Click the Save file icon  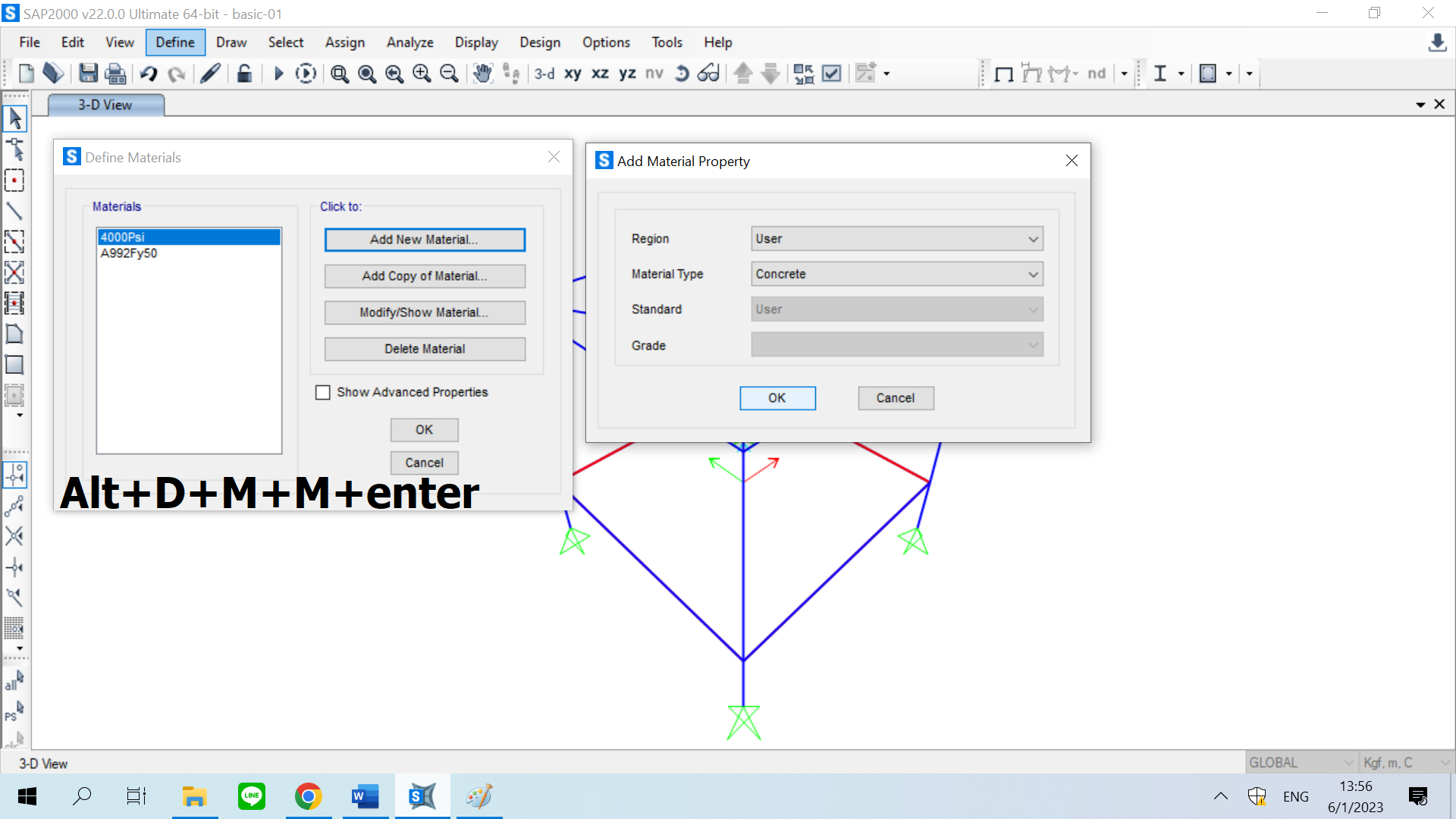tap(88, 74)
